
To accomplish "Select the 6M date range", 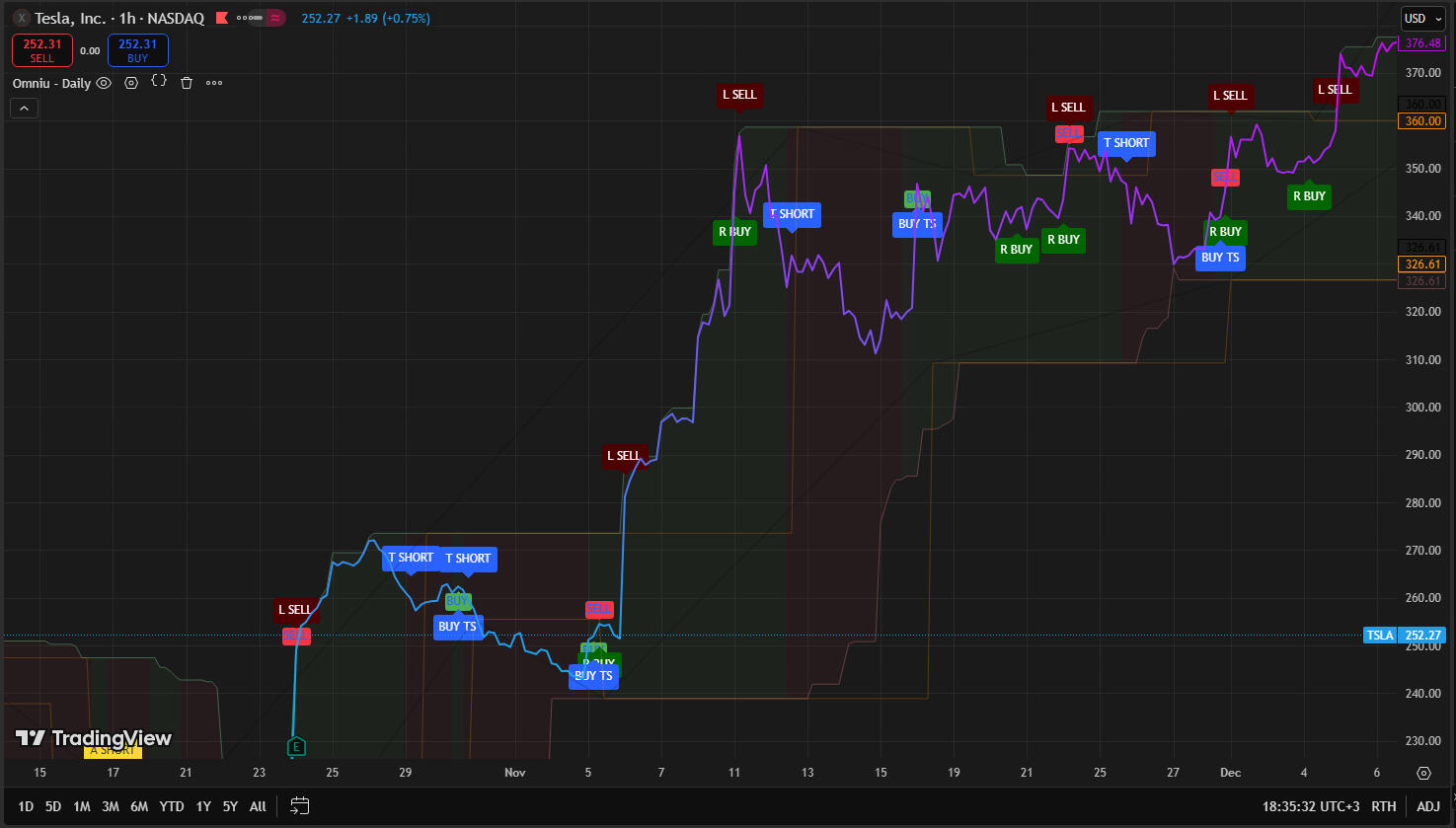I will coord(139,806).
